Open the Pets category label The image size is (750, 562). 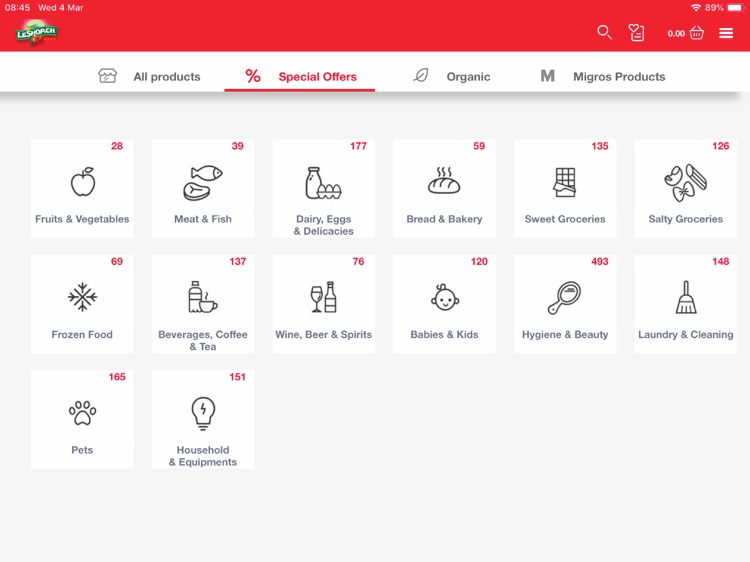[82, 450]
